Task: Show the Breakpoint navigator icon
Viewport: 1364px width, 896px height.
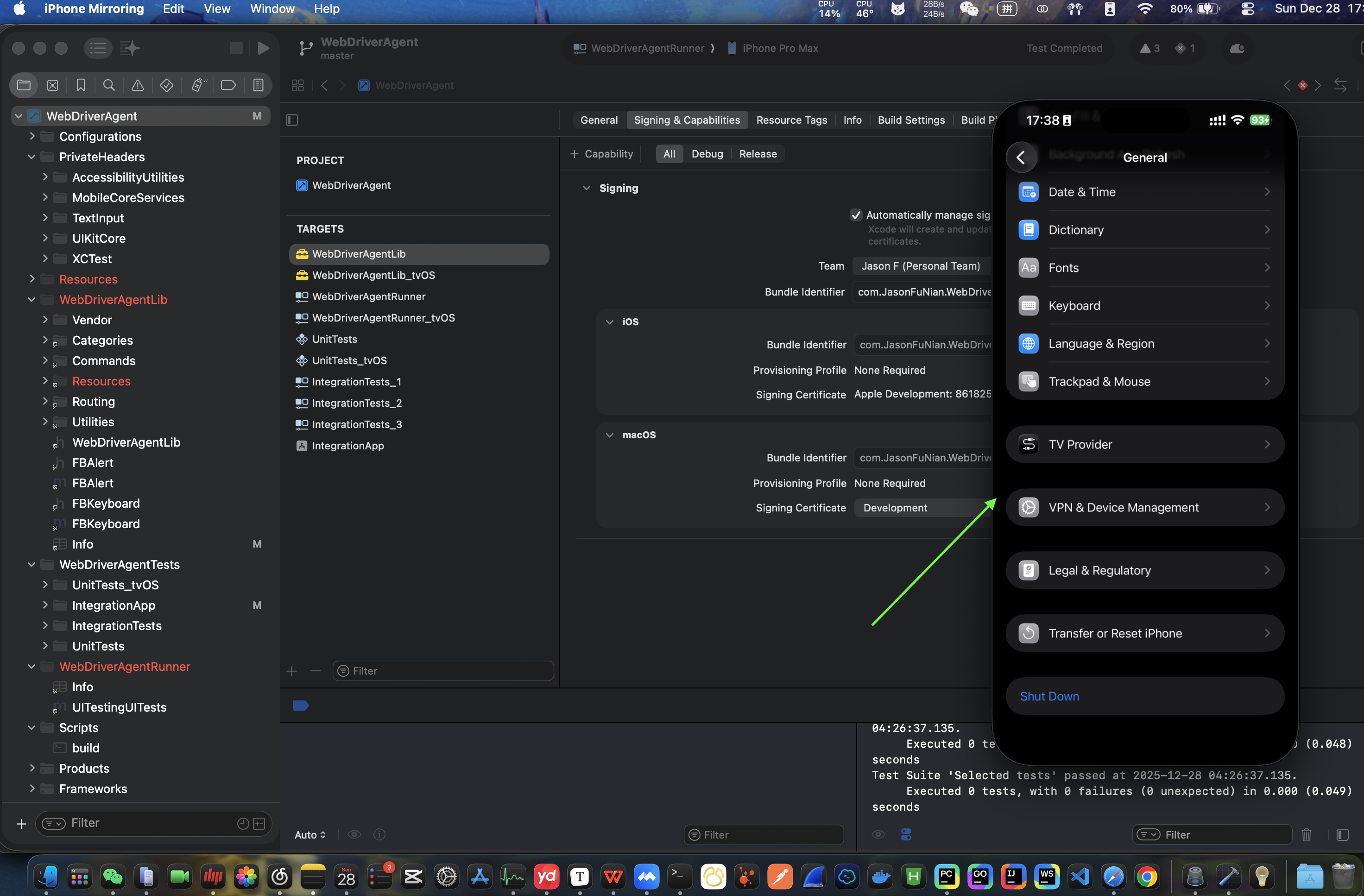Action: (x=228, y=85)
